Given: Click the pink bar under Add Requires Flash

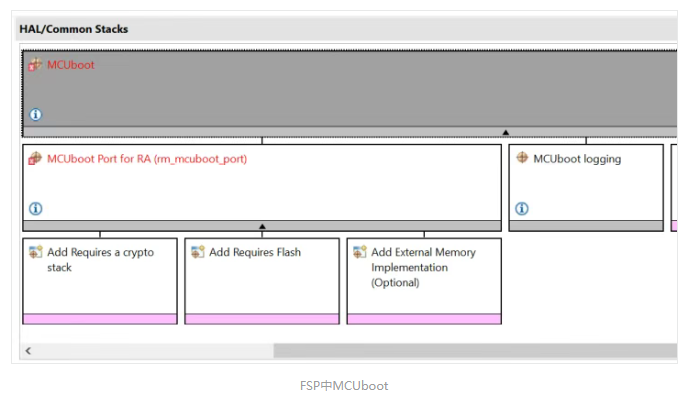Looking at the screenshot, I should tap(262, 319).
